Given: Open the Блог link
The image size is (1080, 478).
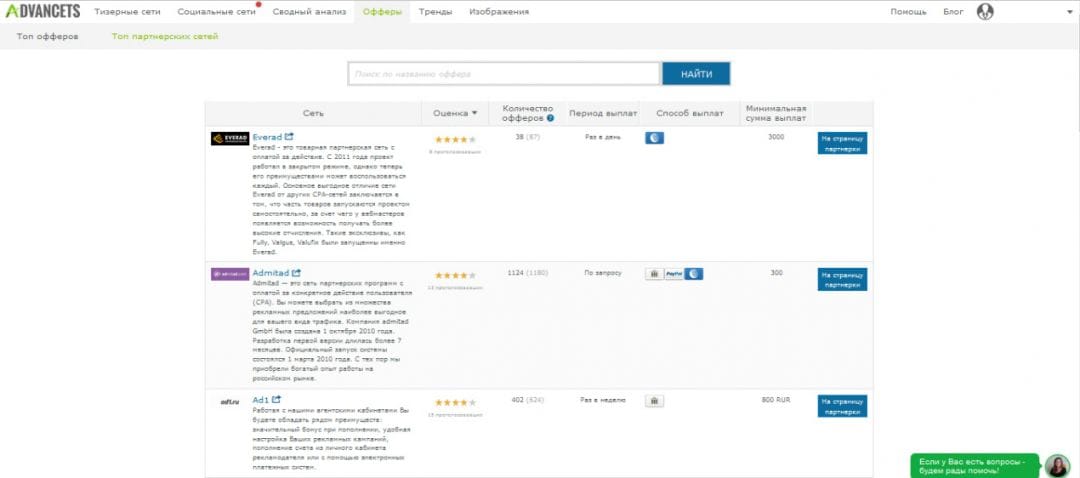Looking at the screenshot, I should (953, 12).
